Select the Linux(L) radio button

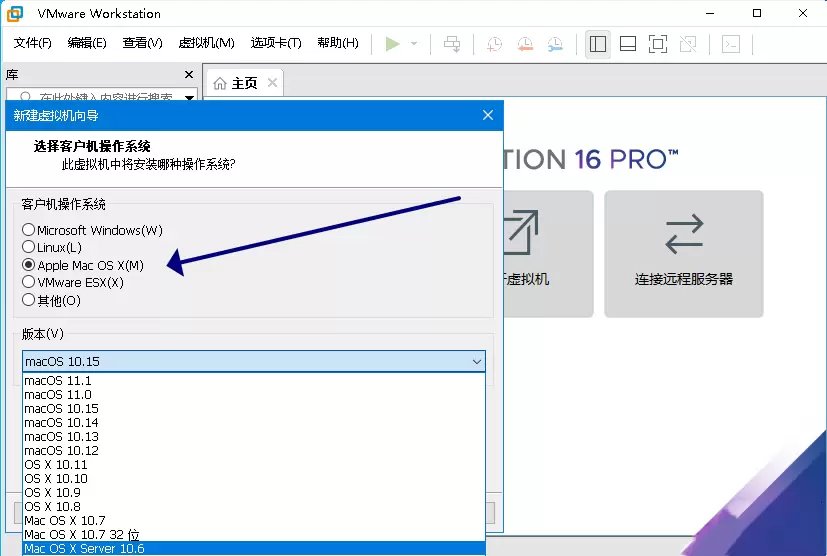(x=28, y=247)
